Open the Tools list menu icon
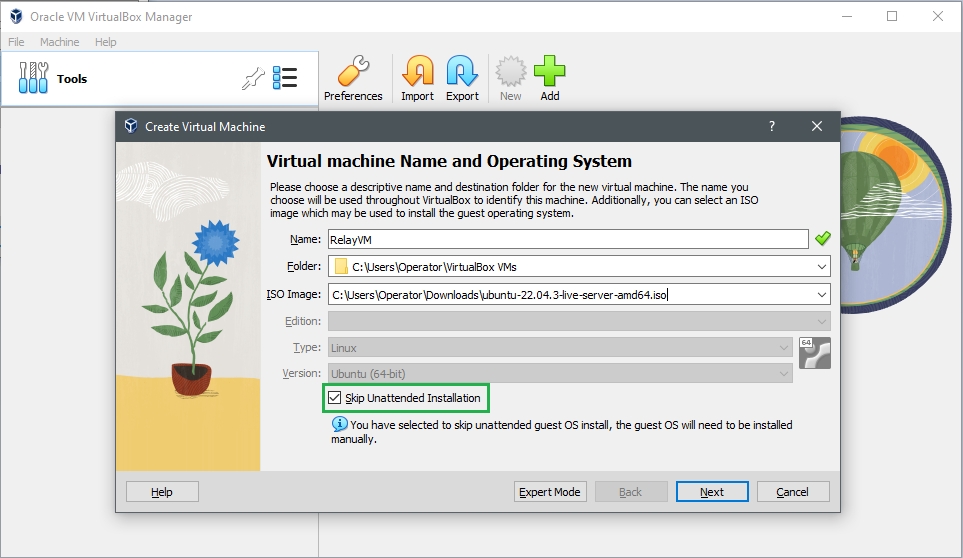The width and height of the screenshot is (963, 558). point(285,79)
